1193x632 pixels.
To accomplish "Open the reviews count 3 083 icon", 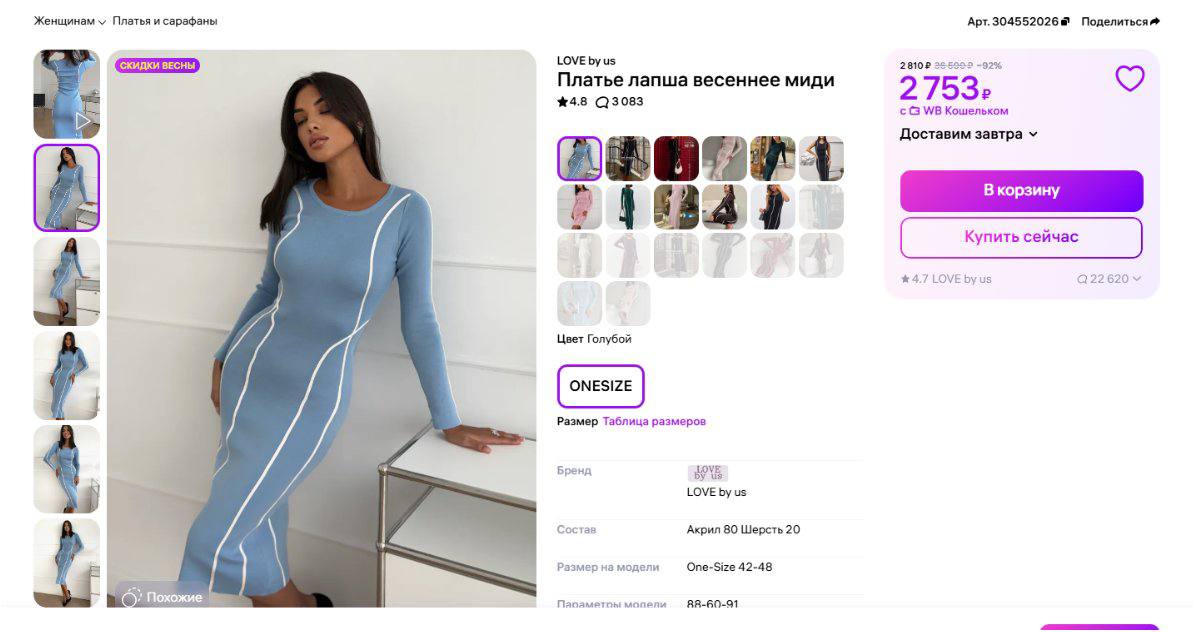I will (601, 102).
